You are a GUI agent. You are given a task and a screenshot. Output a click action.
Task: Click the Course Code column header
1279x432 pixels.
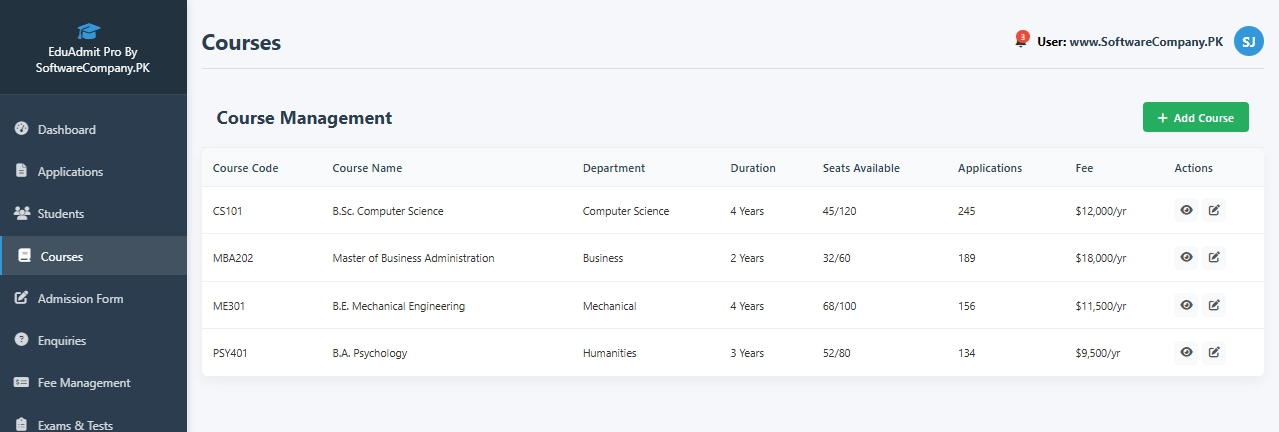pyautogui.click(x=245, y=168)
